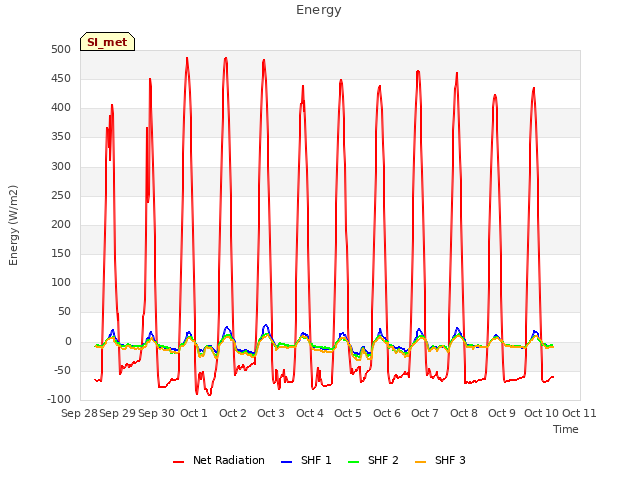This screenshot has height=480, width=640.
Task: Click the Sep 30 x-axis tick label
Action: click(156, 413)
